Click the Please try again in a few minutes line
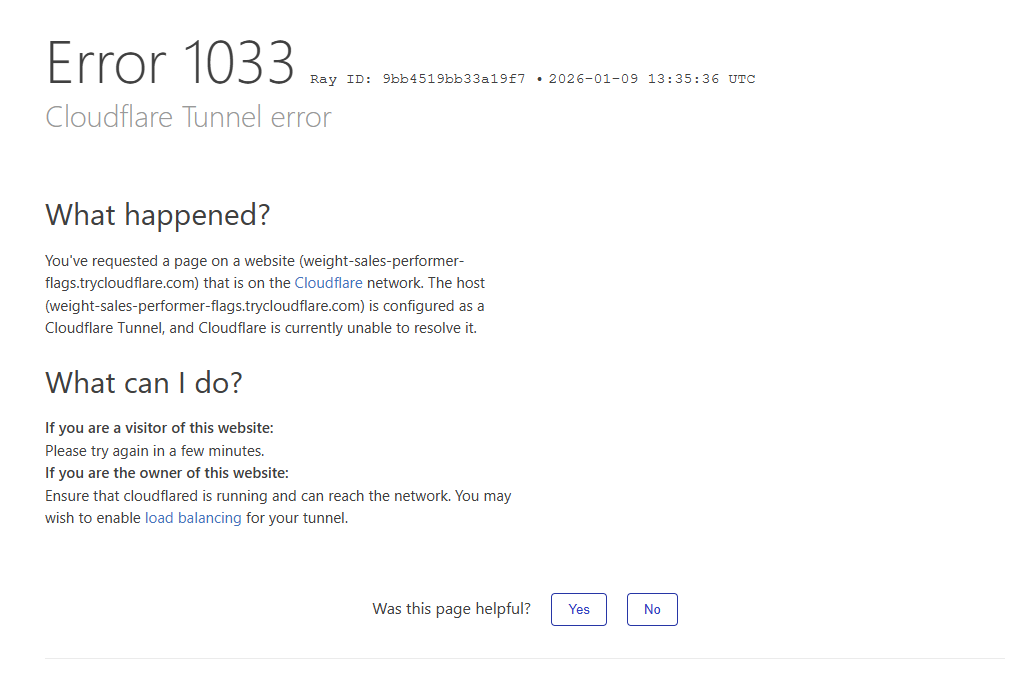 click(155, 451)
